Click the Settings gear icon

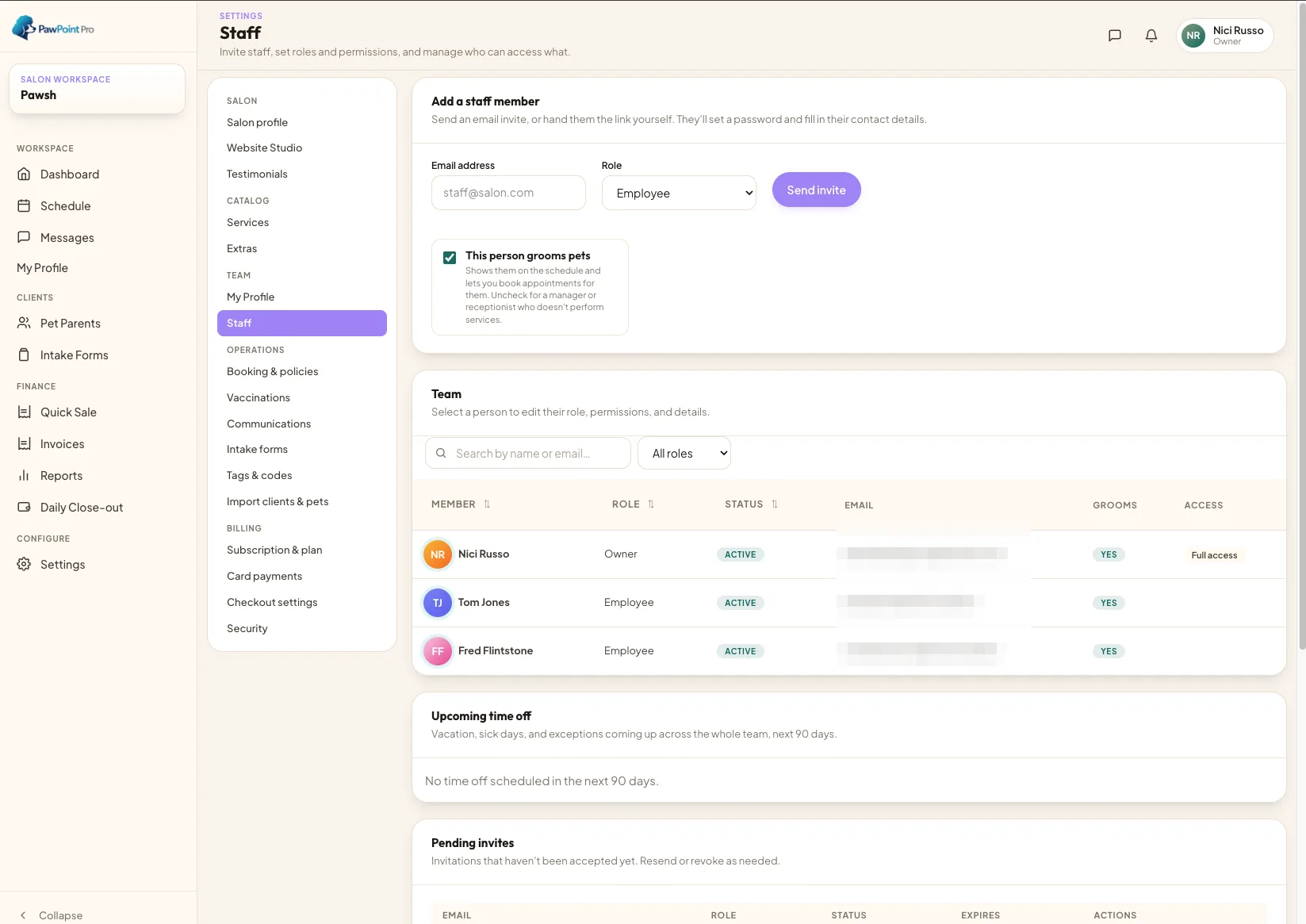(24, 564)
